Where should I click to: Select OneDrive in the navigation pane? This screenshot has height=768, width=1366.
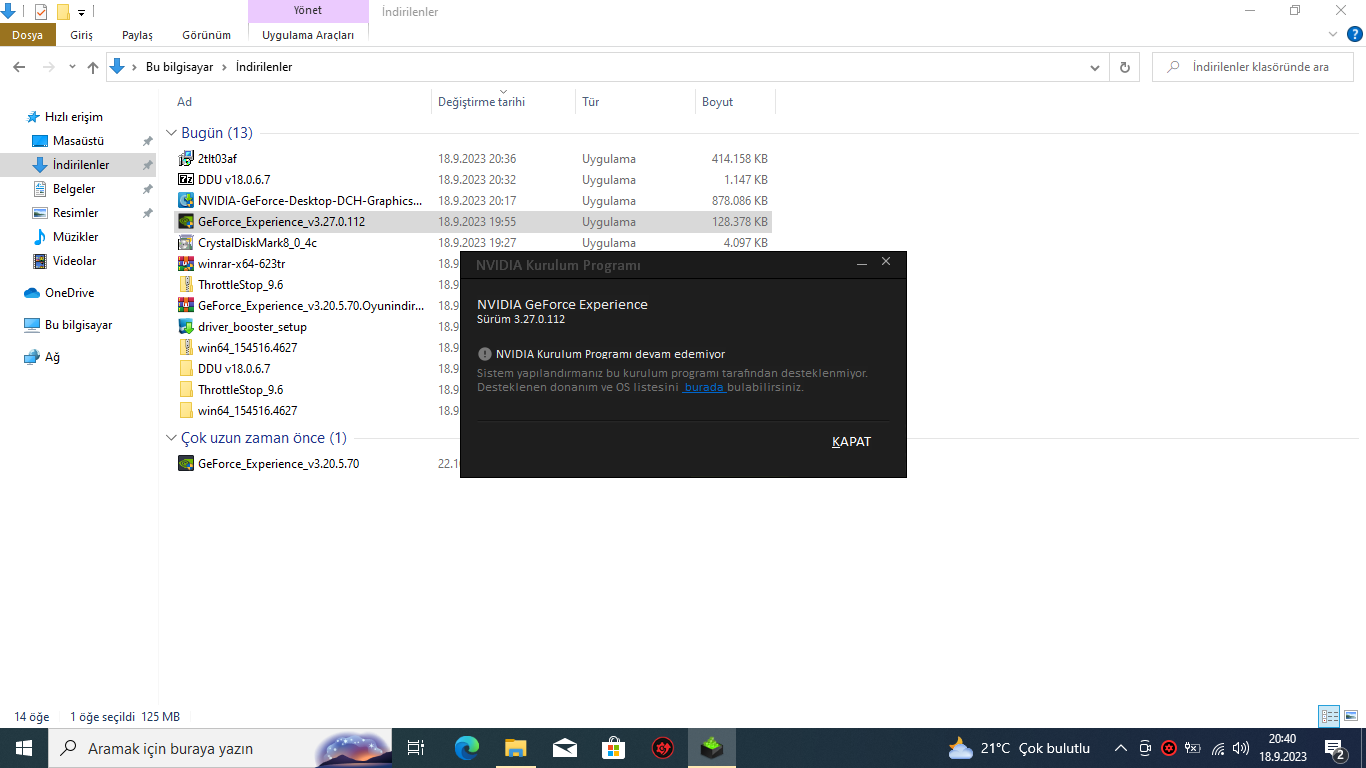(x=69, y=293)
